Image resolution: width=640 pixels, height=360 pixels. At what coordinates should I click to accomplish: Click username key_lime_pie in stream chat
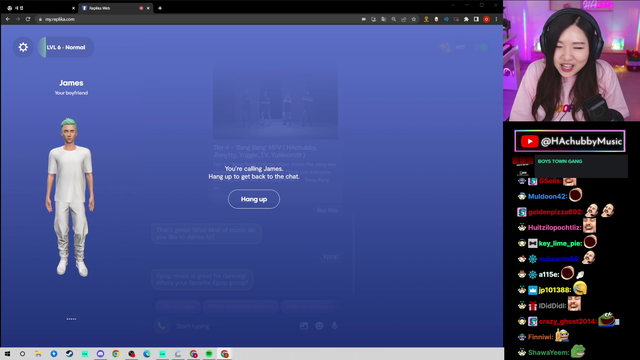[560, 243]
